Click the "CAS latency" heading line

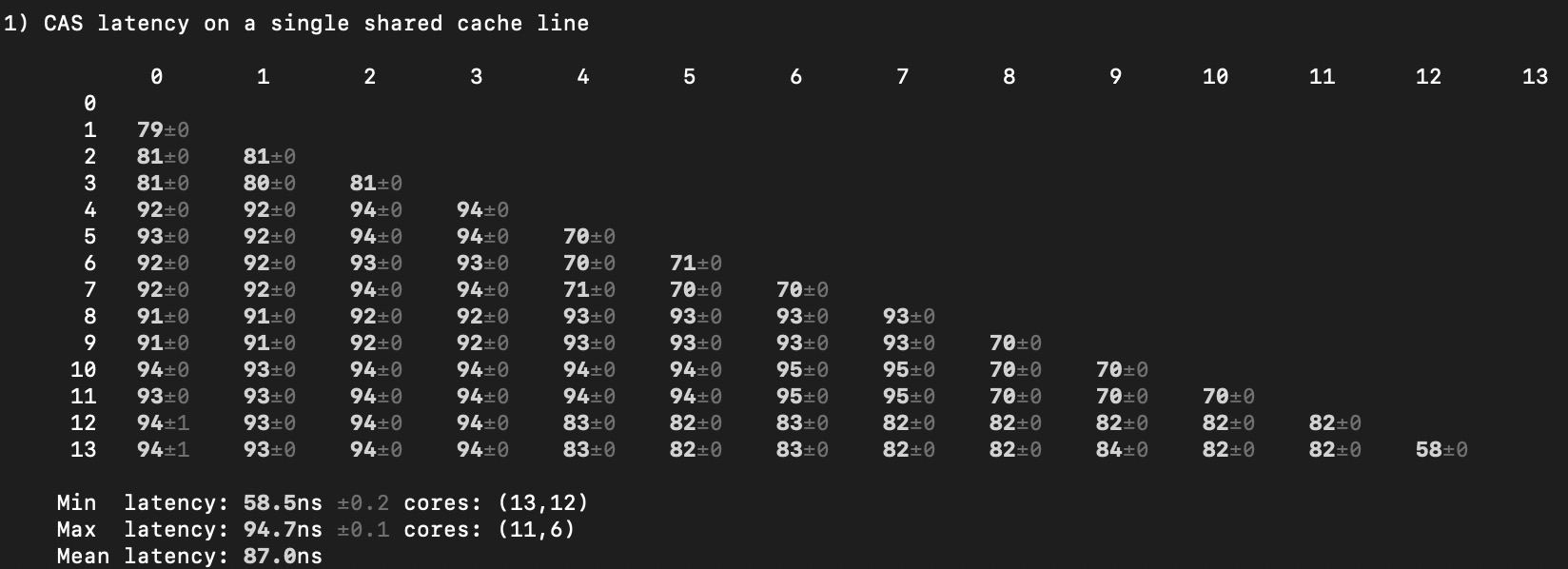coord(296,24)
